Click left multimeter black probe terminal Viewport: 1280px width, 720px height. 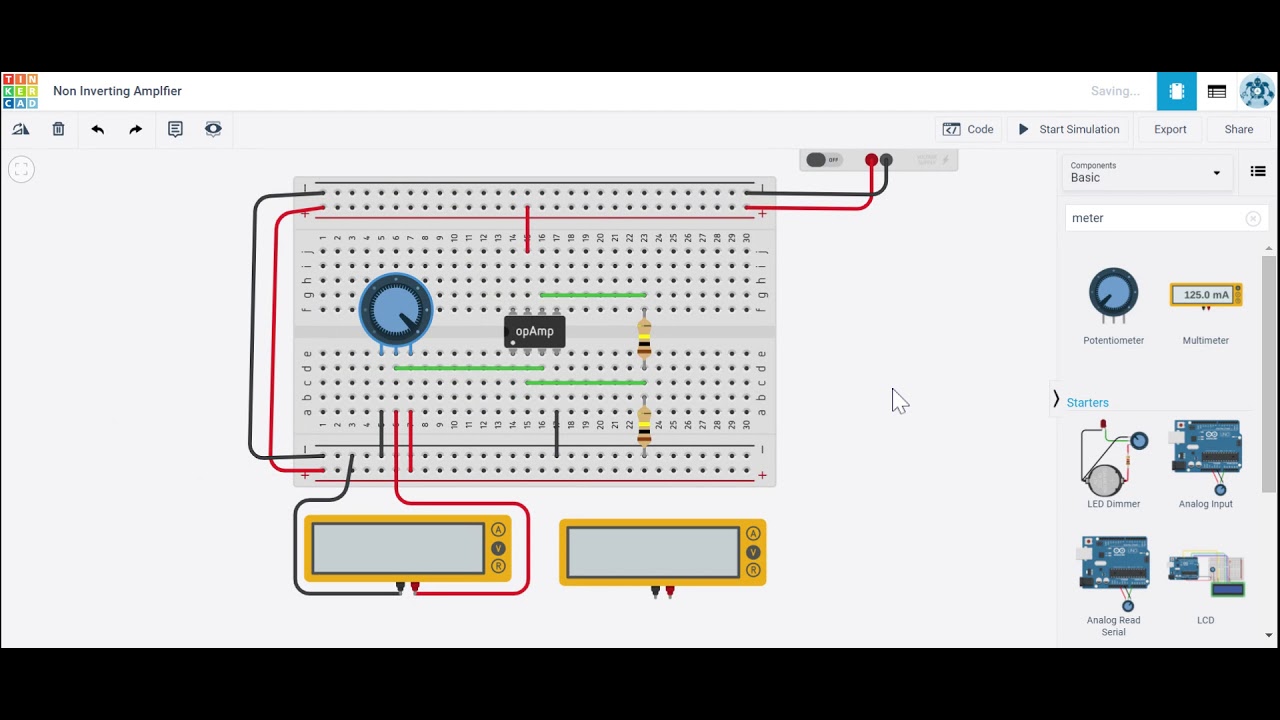tap(400, 588)
